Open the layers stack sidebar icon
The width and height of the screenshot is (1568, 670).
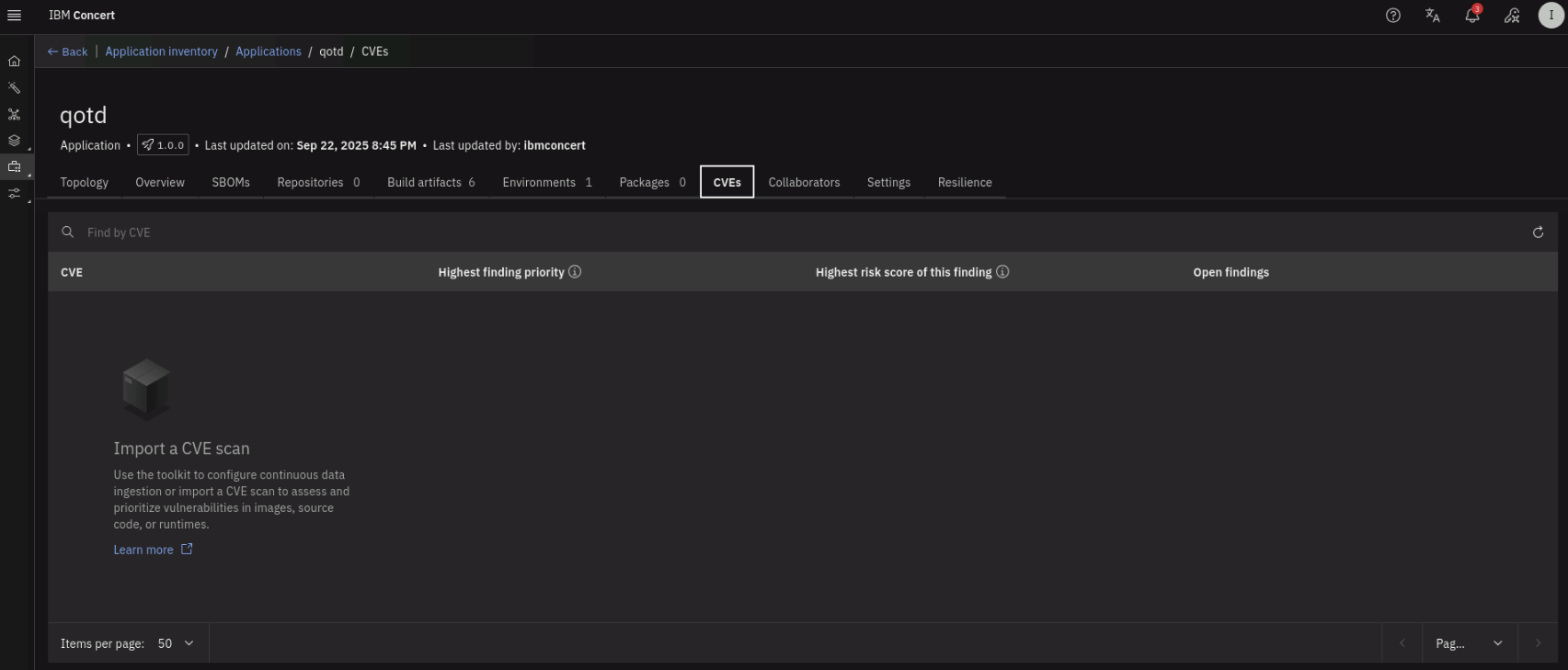(x=14, y=141)
